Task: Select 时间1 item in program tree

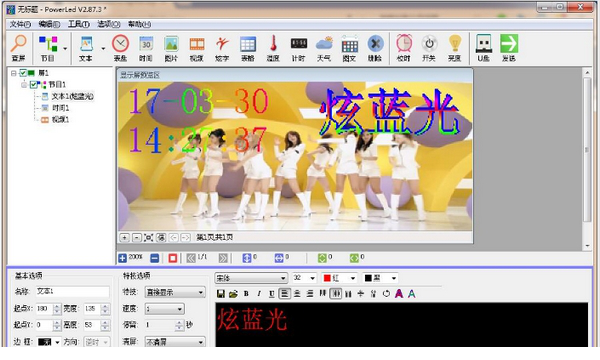Action: click(x=60, y=108)
